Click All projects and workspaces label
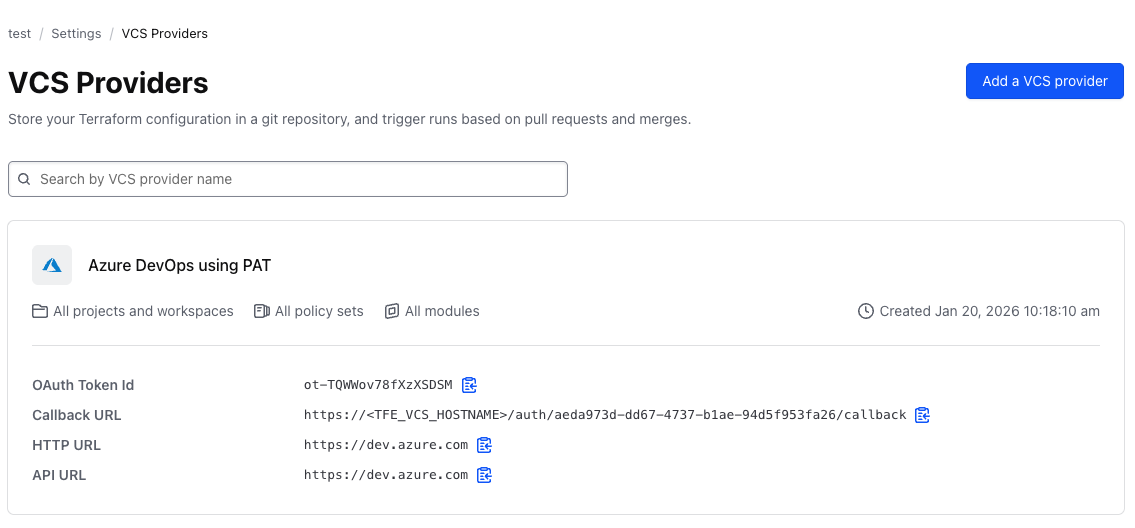The width and height of the screenshot is (1135, 528). pyautogui.click(x=143, y=311)
